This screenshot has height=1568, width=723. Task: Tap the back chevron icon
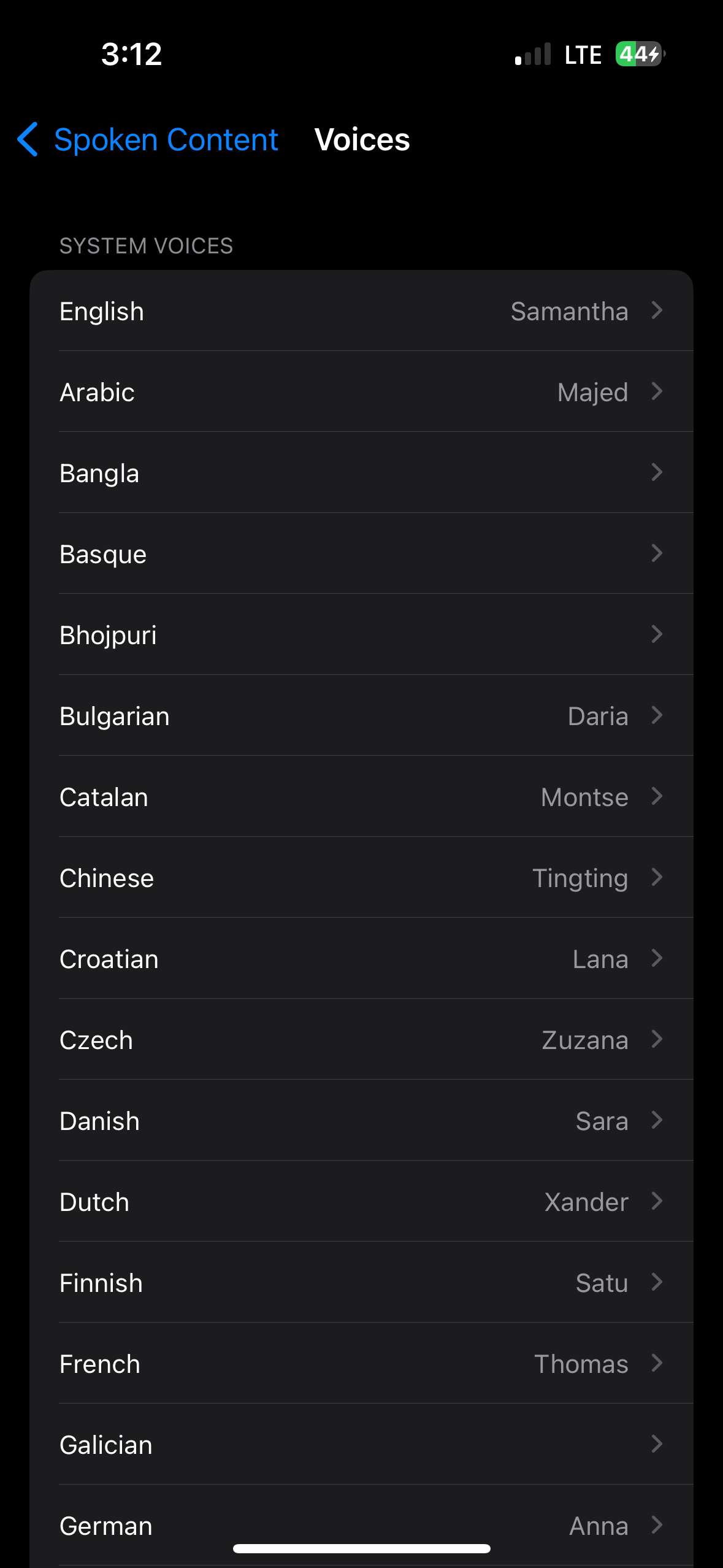click(28, 139)
